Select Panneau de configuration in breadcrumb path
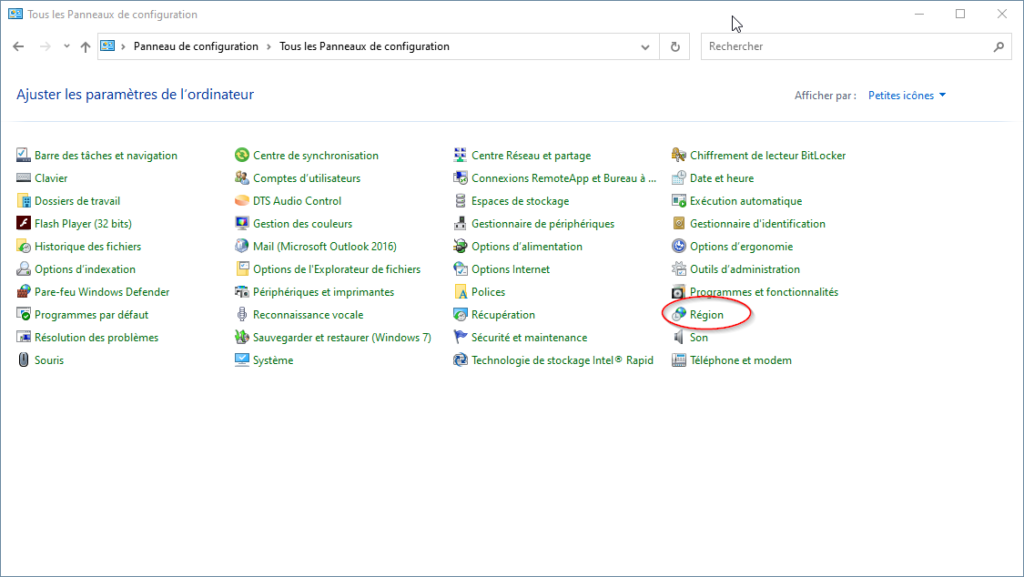Screen dimensions: 1024x577 195,47
